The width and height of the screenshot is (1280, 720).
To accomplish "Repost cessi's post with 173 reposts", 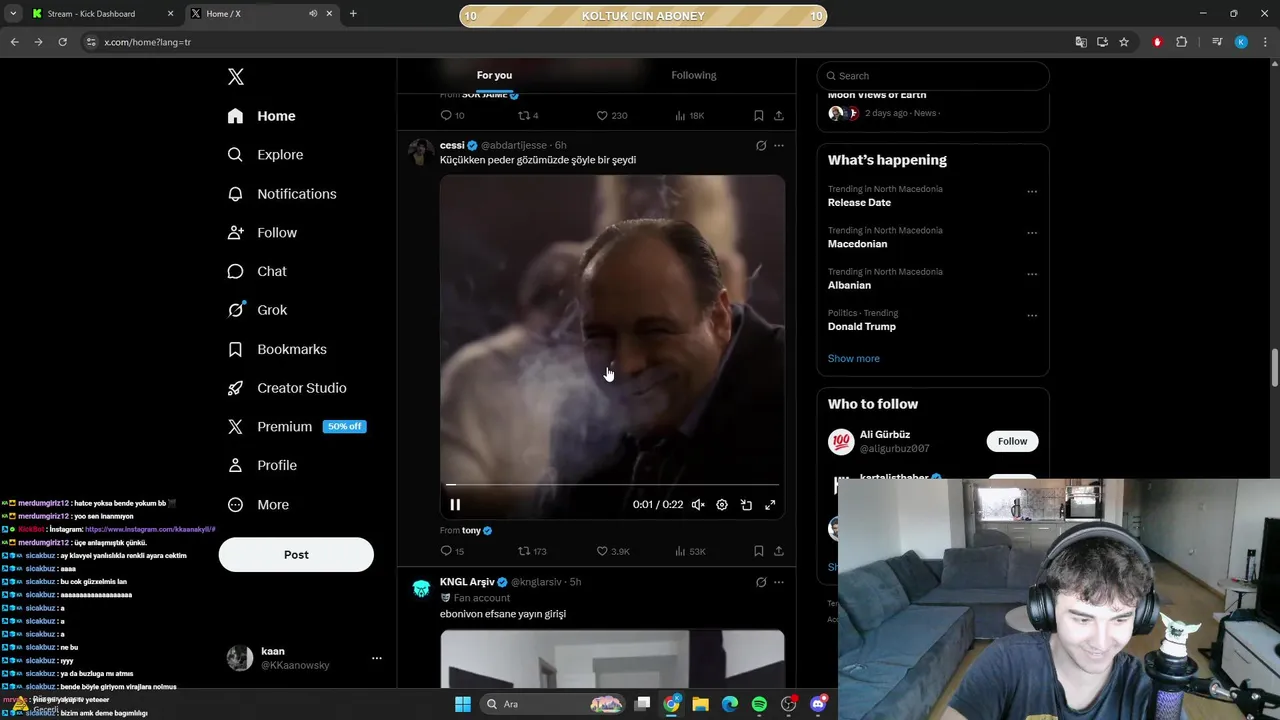I will tap(532, 551).
